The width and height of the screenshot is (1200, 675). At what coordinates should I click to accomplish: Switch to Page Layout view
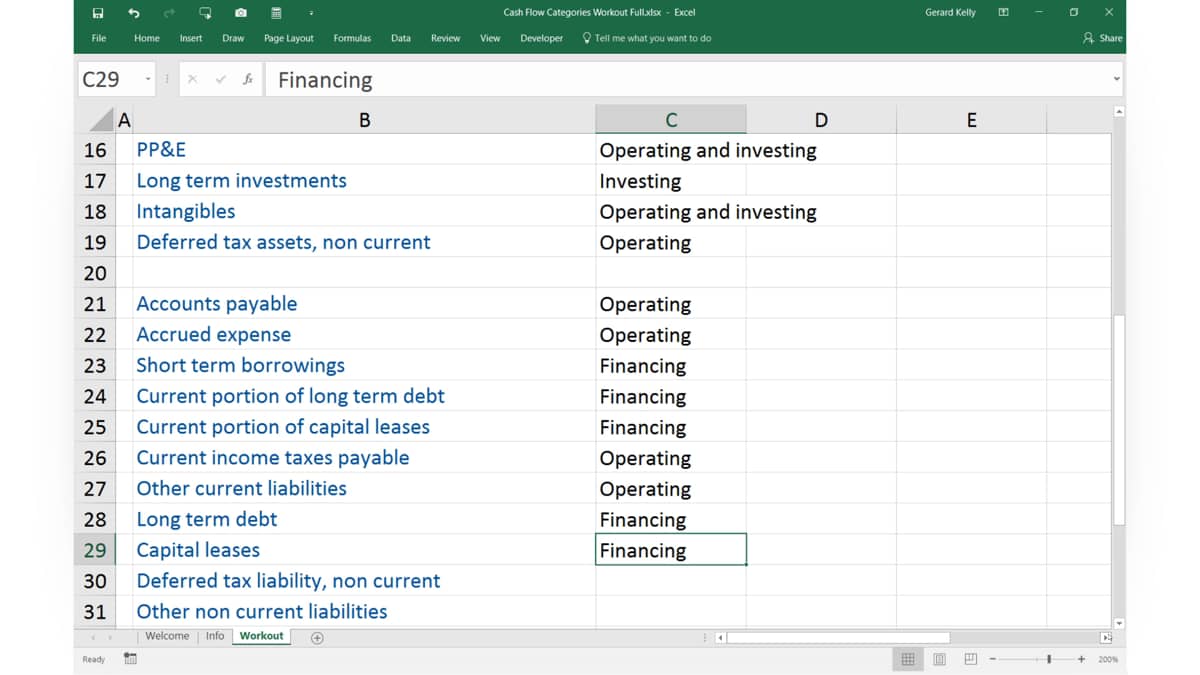click(940, 659)
